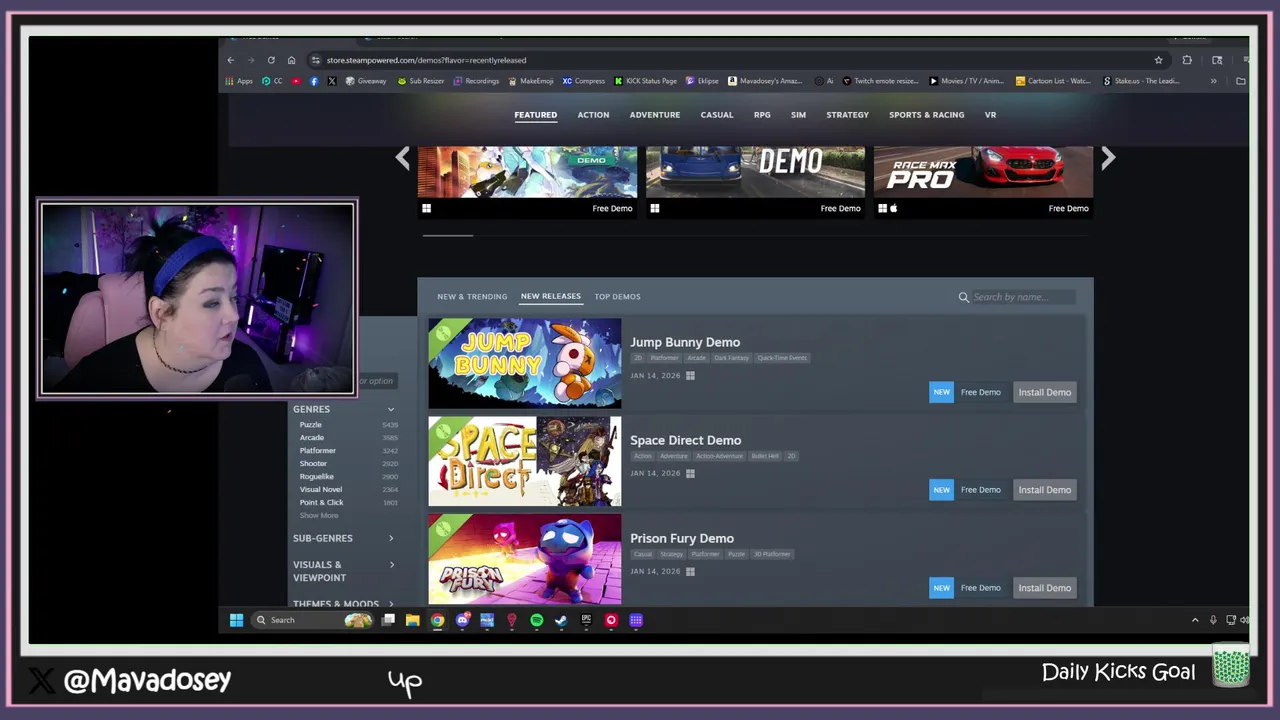Open the browser home page icon
This screenshot has width=1280, height=720.
[291, 60]
